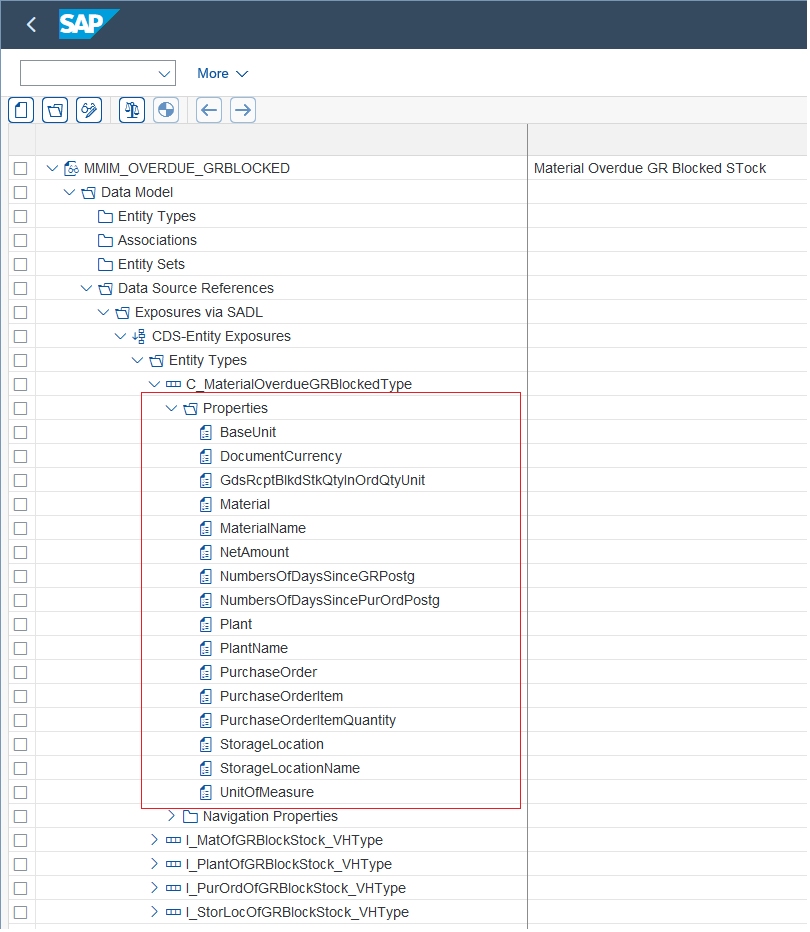Image resolution: width=810 pixels, height=932 pixels.
Task: Click the next object right arrow button
Action: (243, 111)
